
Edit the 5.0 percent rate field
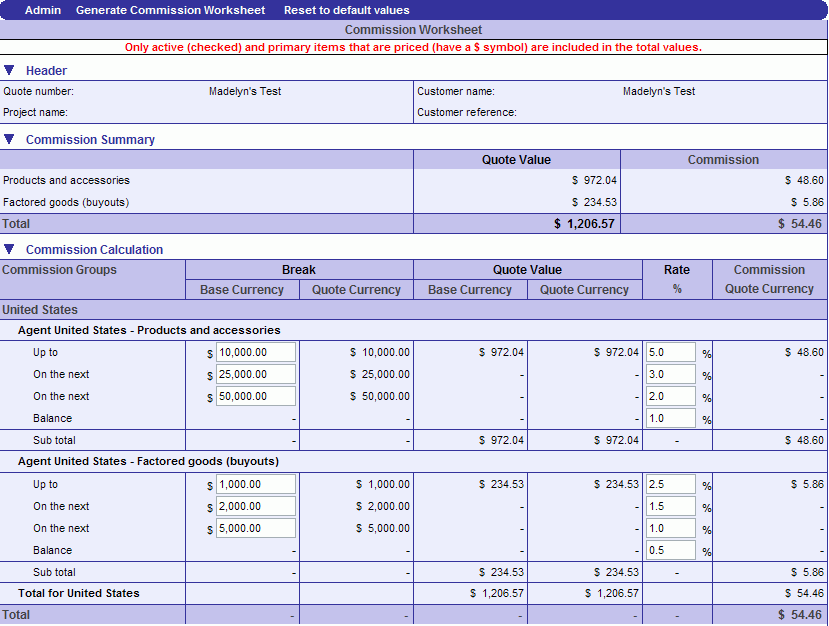click(670, 352)
